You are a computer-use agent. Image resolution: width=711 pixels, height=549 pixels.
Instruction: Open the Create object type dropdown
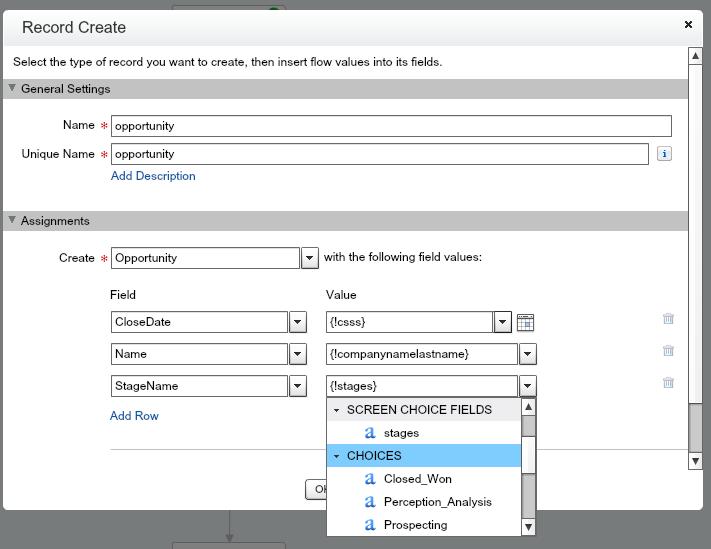(x=310, y=258)
